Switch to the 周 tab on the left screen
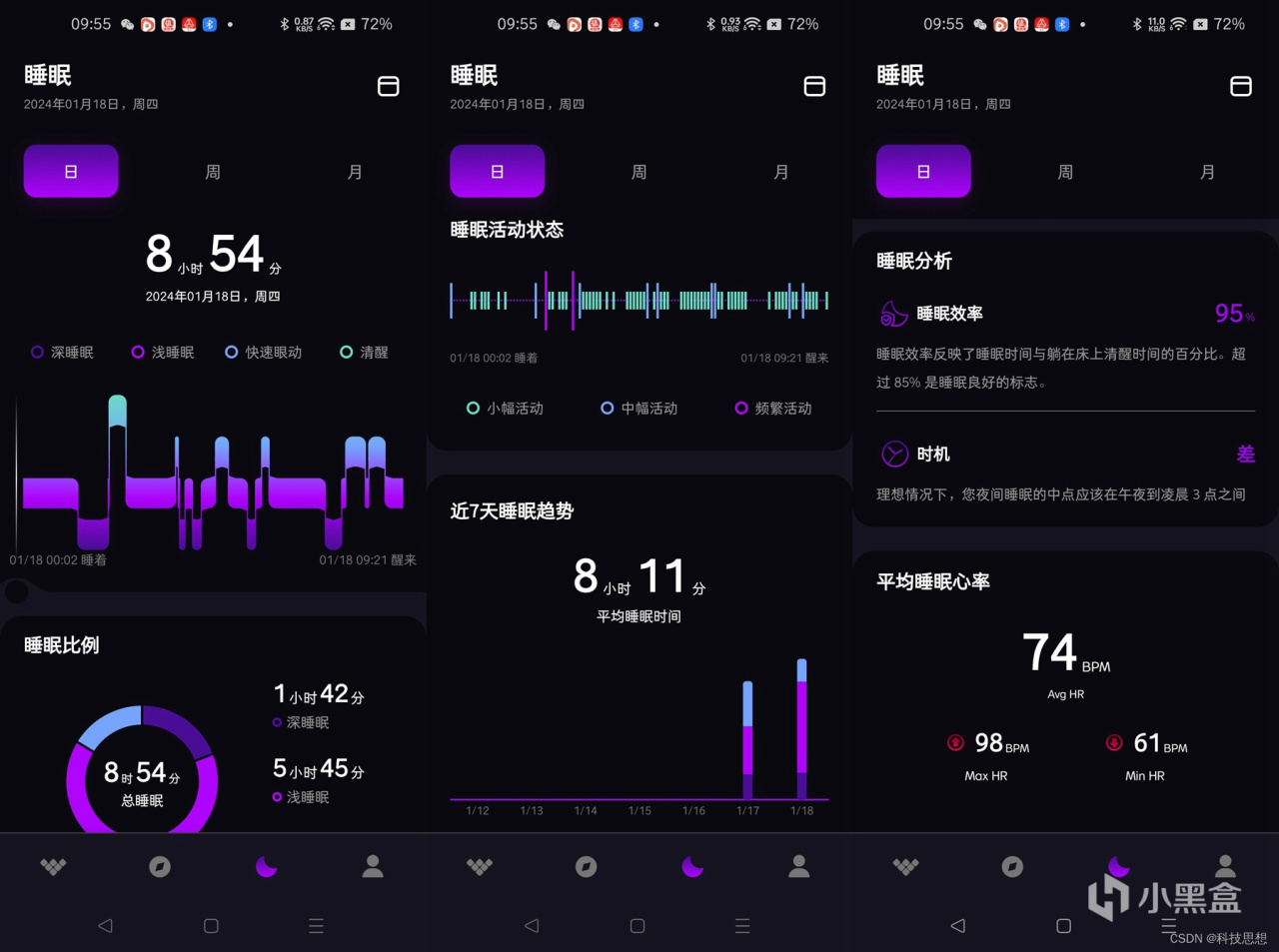1279x952 pixels. click(213, 172)
